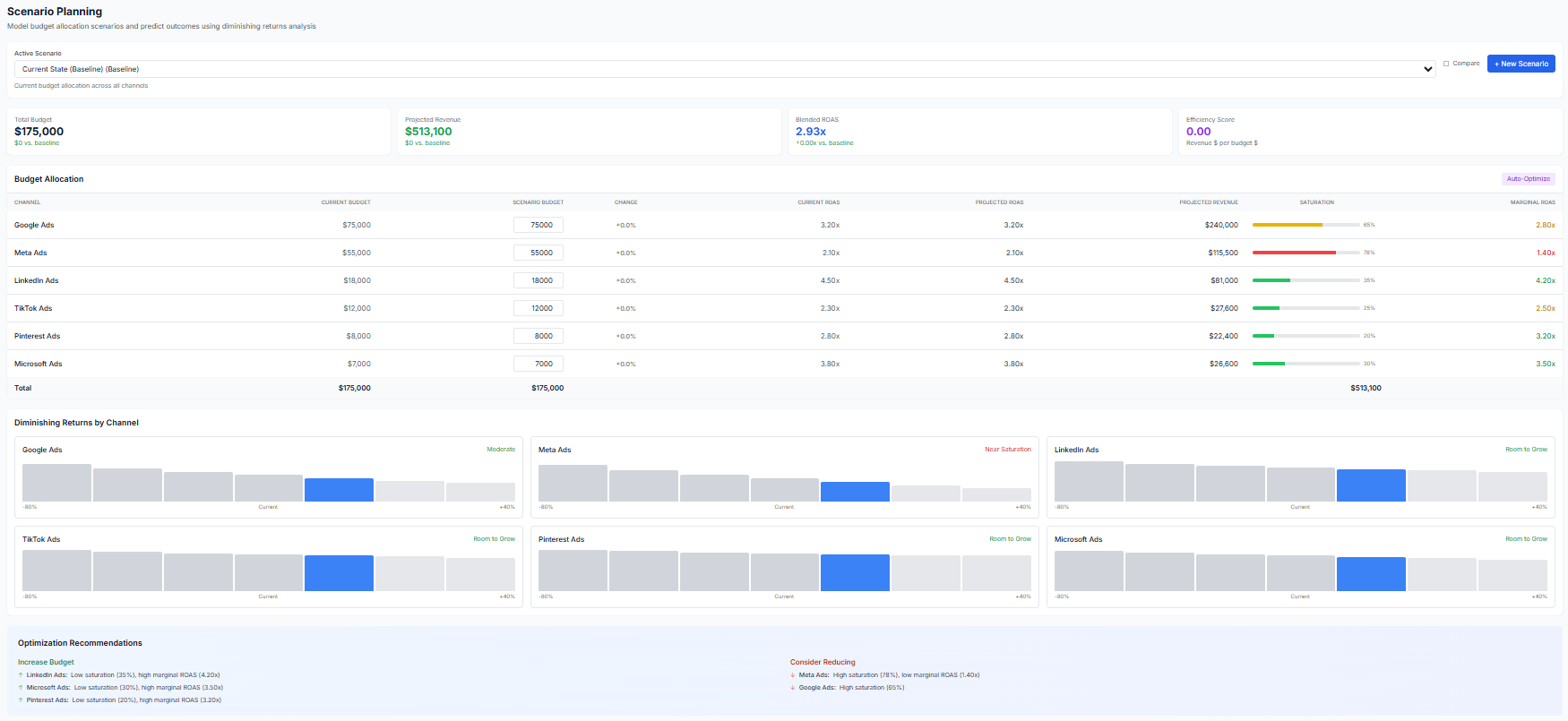The height and width of the screenshot is (721, 1568).
Task: Select blue Current bar in TikTok Ads chart
Action: [x=339, y=573]
